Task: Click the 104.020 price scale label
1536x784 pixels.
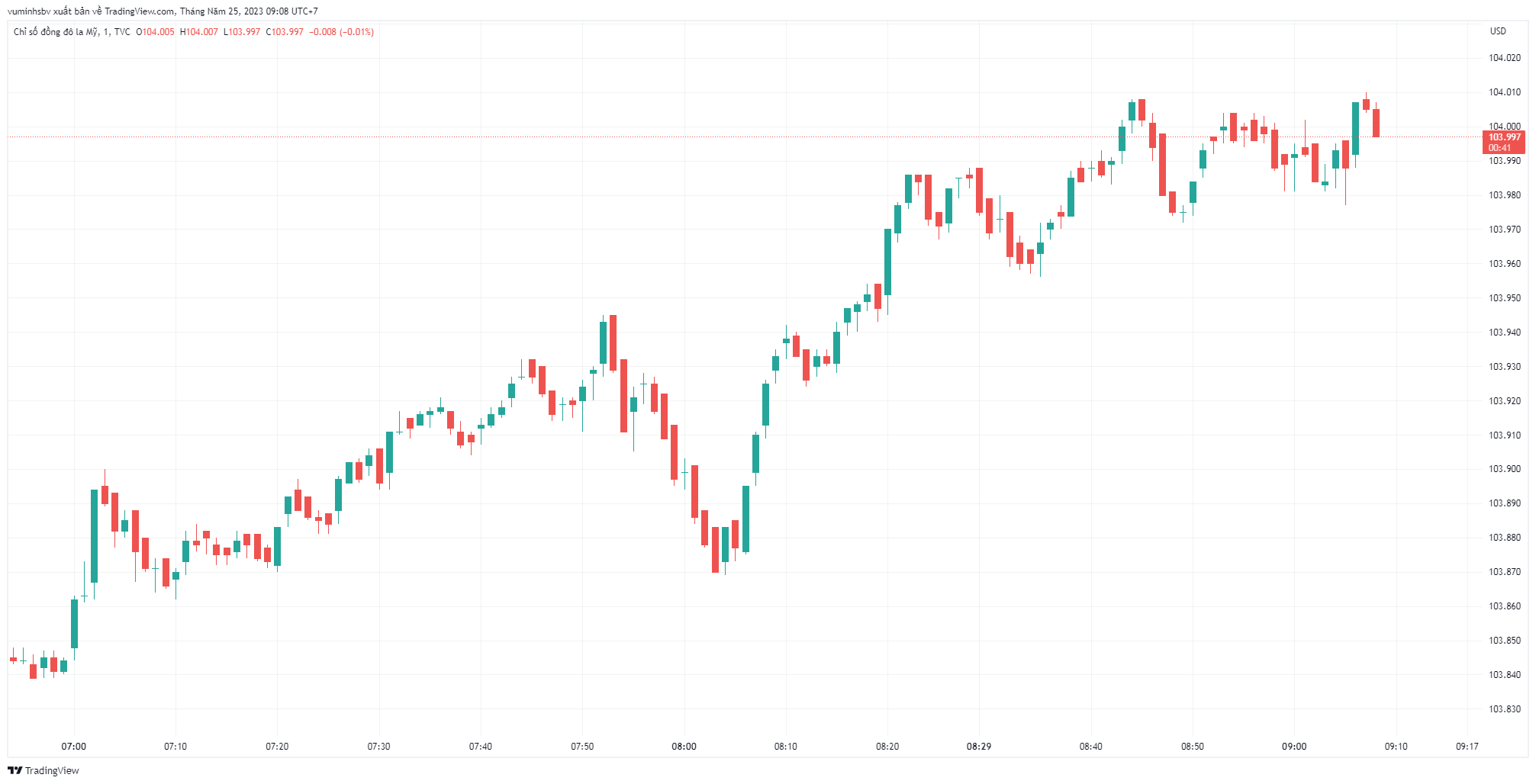Action: tap(1505, 58)
